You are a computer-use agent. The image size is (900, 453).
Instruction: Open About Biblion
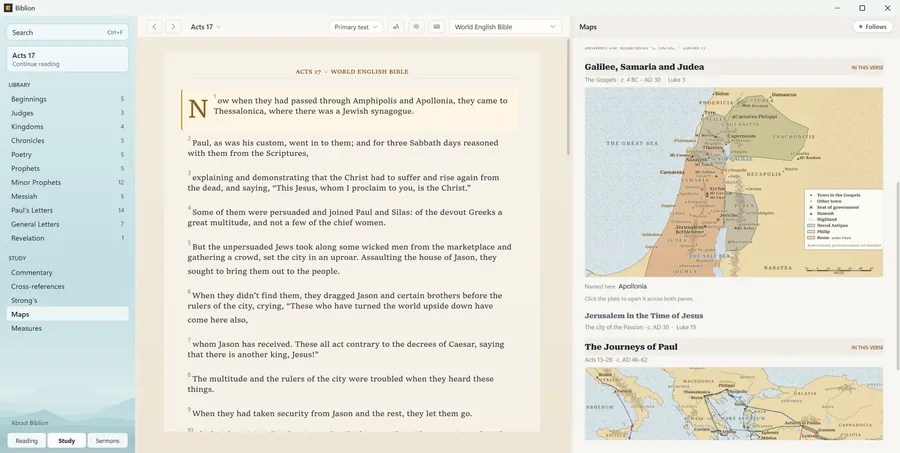click(29, 423)
